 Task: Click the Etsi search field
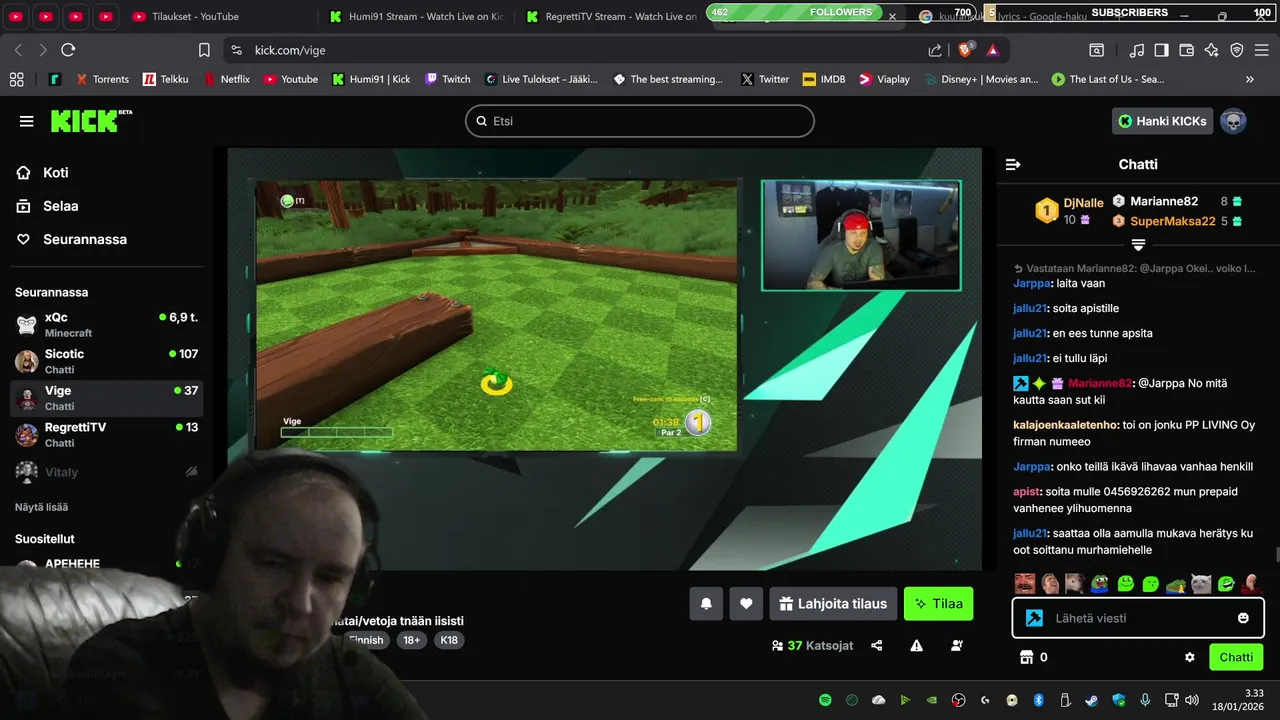point(640,121)
